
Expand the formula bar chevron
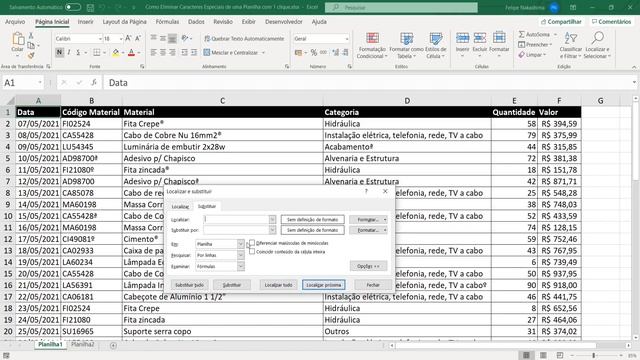634,82
